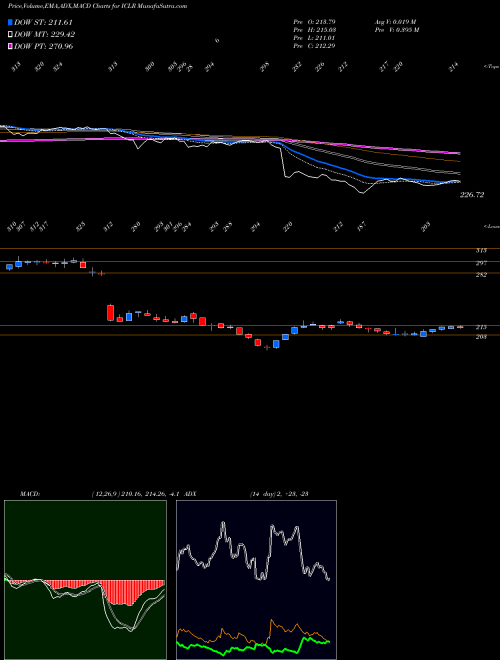Screen dimensions: 500x660
Task: Click the thick green line in ADX panel
Action: tap(253, 648)
